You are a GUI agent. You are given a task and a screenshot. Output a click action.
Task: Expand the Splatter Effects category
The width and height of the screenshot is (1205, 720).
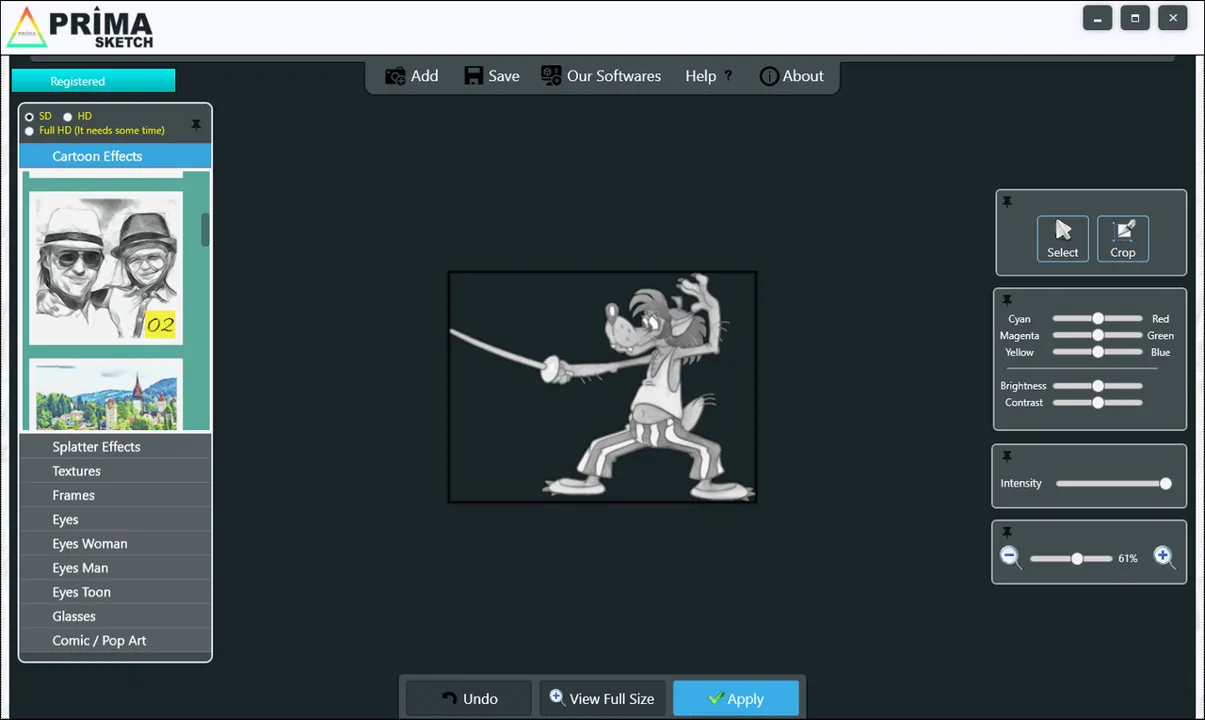115,447
